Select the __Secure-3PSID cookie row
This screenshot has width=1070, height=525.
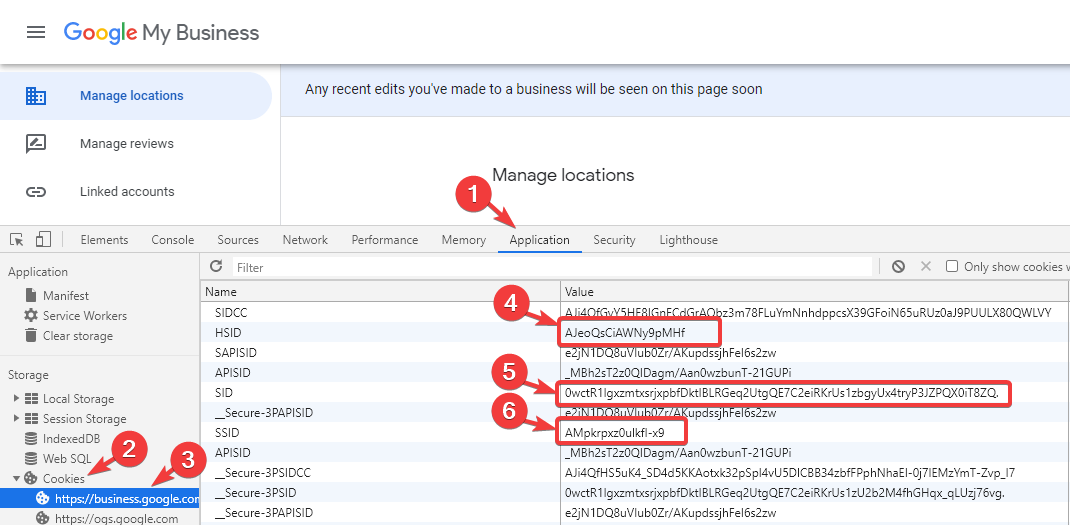pyautogui.click(x=635, y=492)
